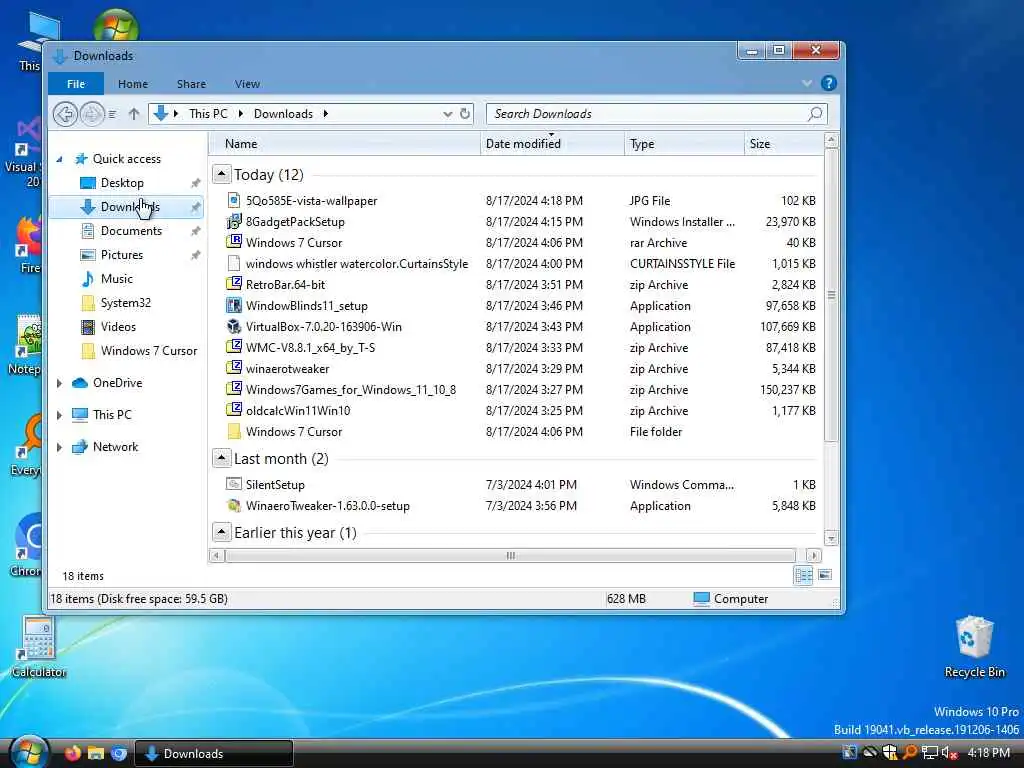Go up one folder level

(134, 114)
